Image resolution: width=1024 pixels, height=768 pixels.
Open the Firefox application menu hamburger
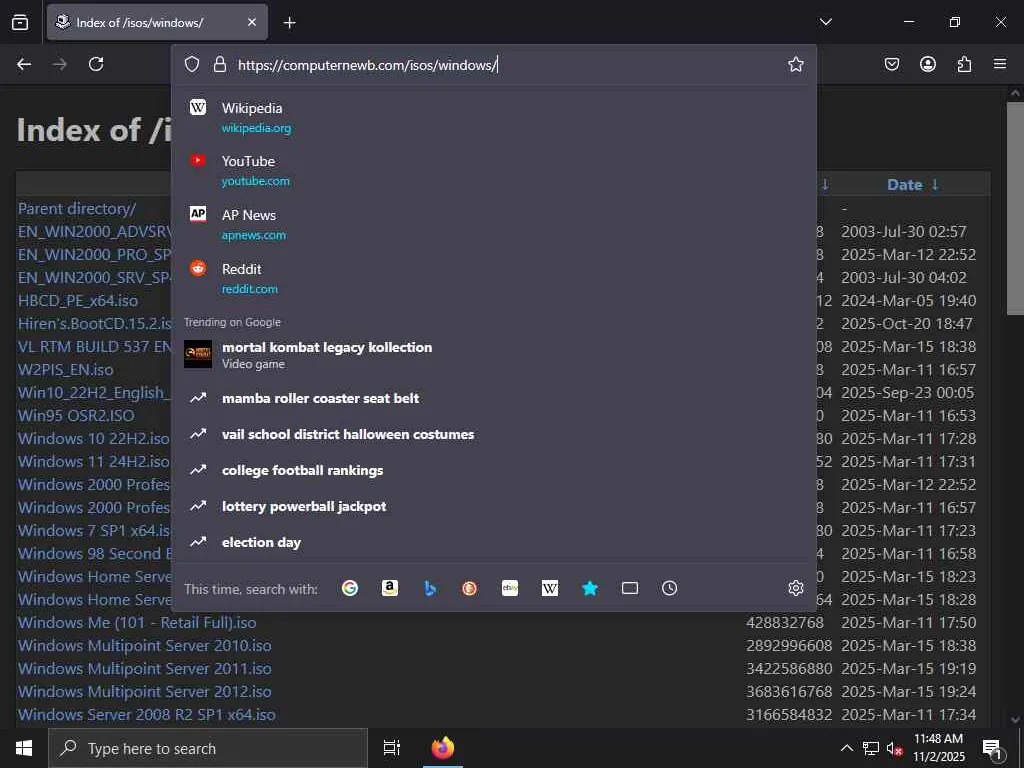[x=1000, y=64]
